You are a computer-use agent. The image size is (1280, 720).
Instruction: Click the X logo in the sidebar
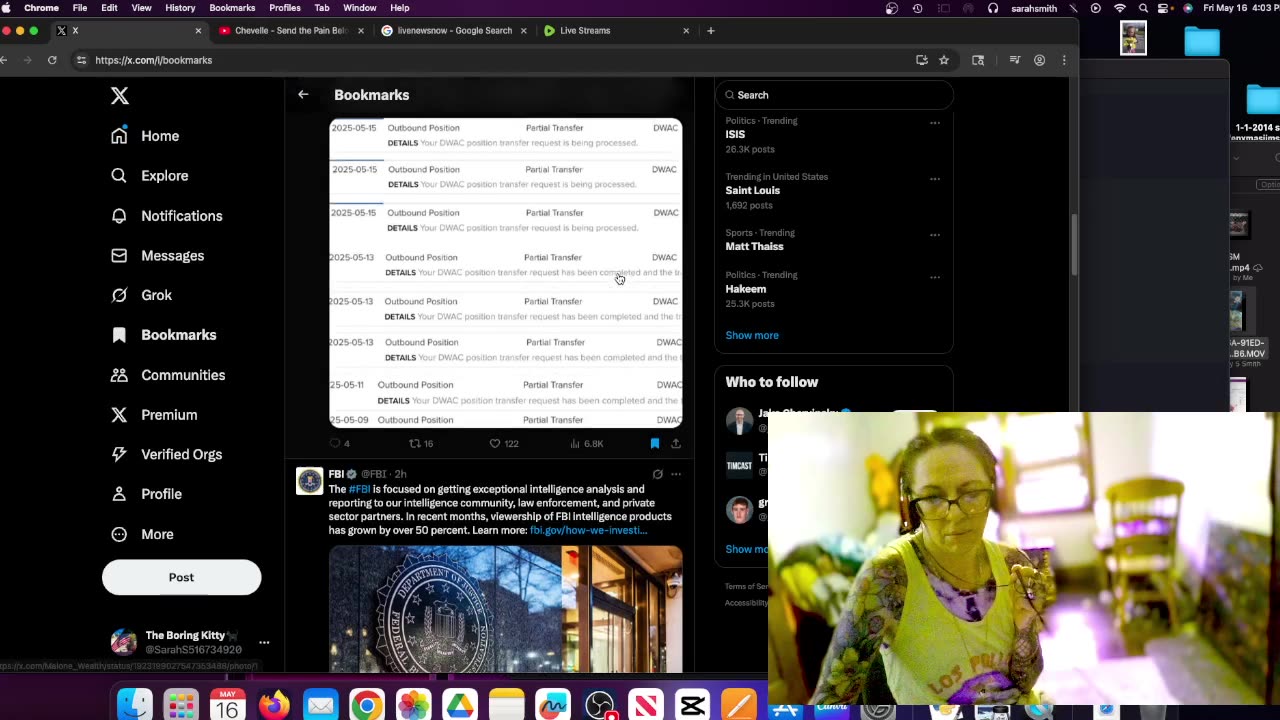(x=120, y=96)
